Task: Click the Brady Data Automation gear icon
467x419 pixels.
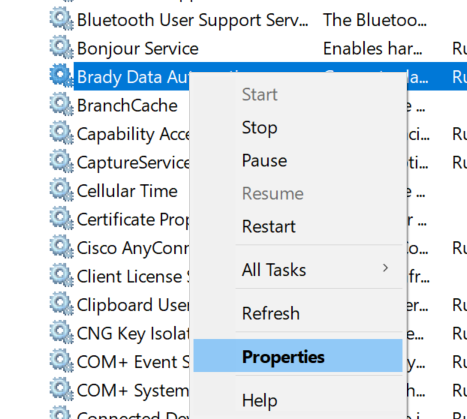Action: 61,76
